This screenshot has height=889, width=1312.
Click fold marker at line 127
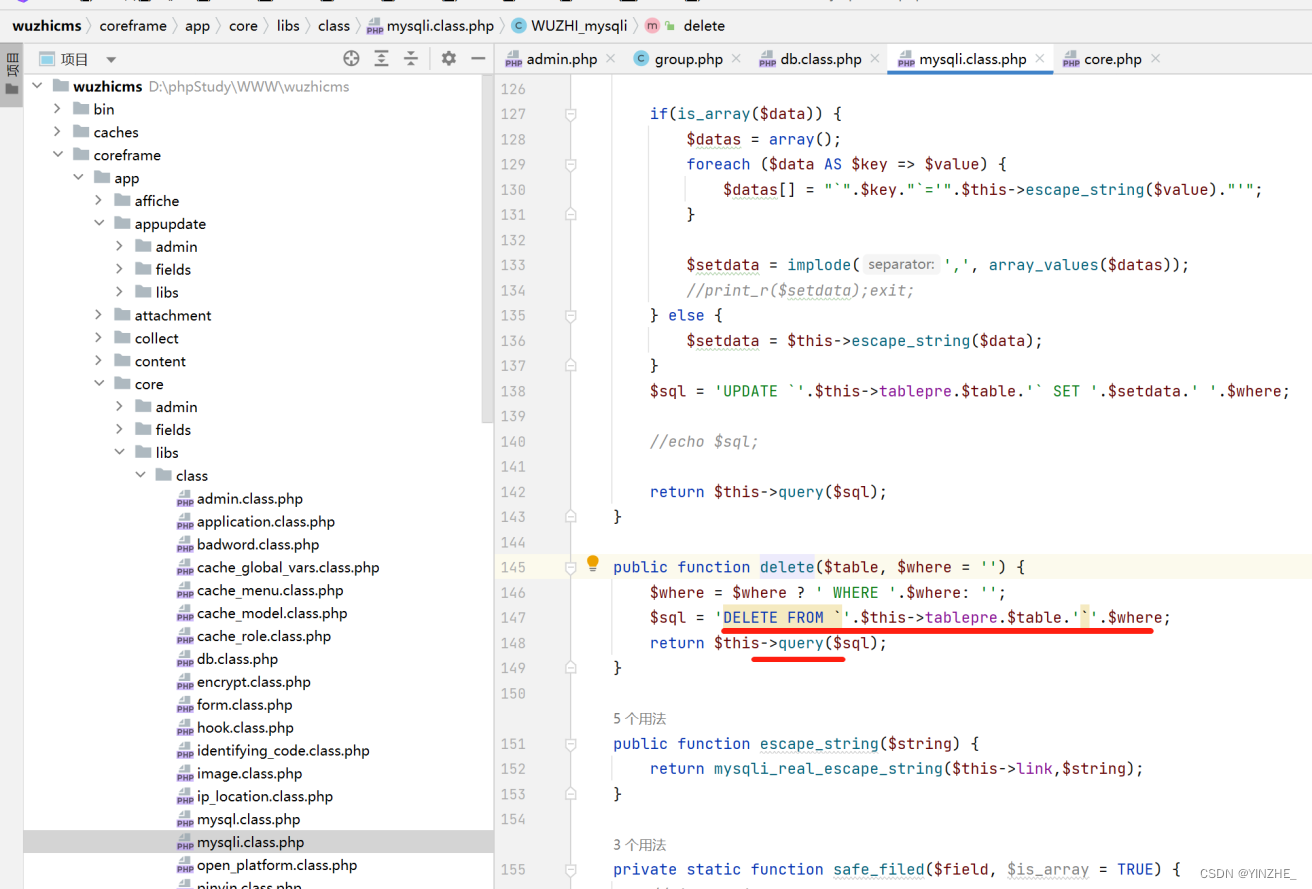pos(570,114)
